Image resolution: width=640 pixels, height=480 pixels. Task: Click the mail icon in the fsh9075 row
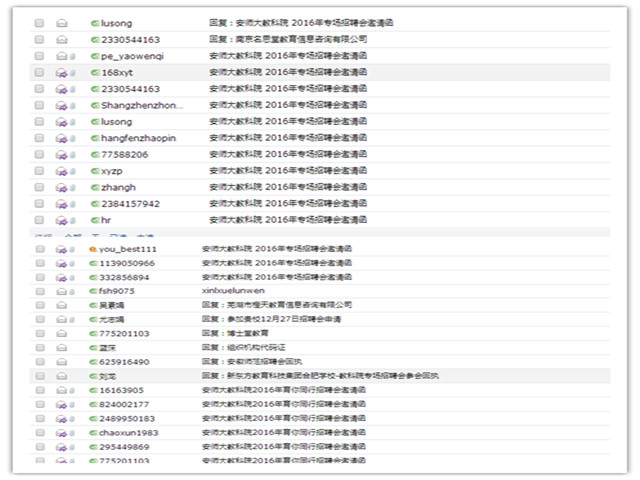tap(61, 291)
